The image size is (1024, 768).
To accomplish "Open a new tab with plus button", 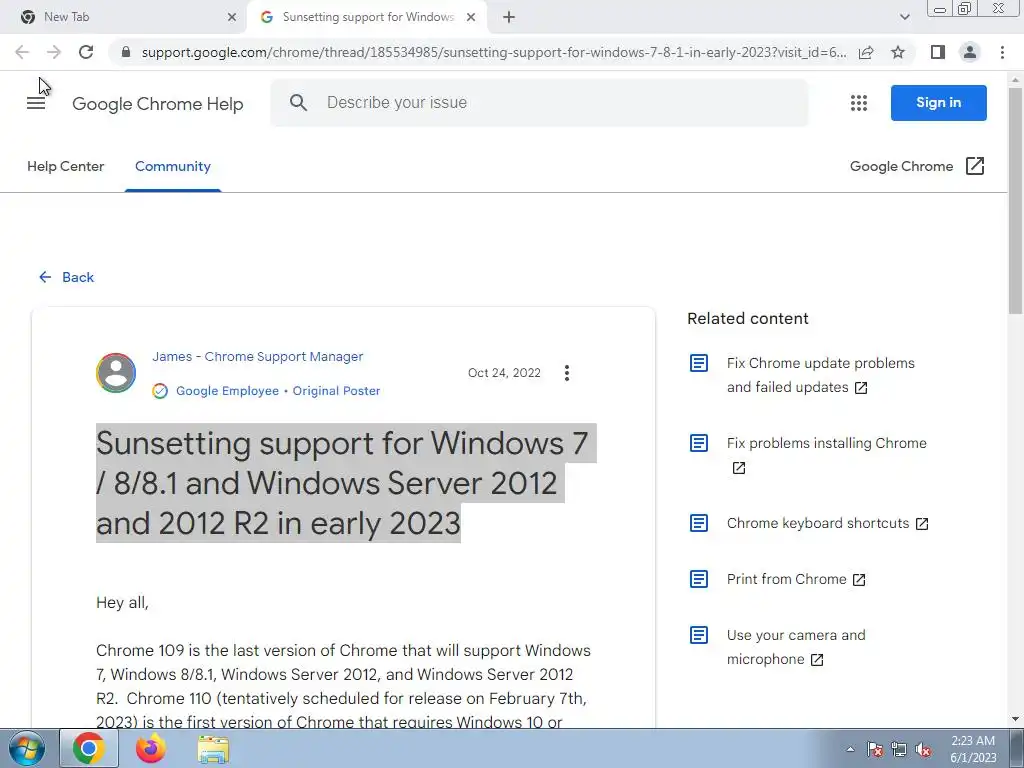I will pyautogui.click(x=509, y=18).
